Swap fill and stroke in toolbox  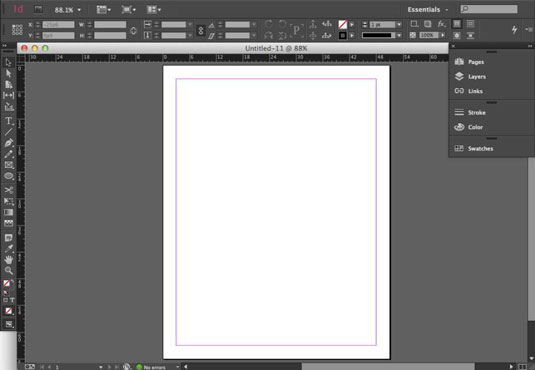click(12, 282)
